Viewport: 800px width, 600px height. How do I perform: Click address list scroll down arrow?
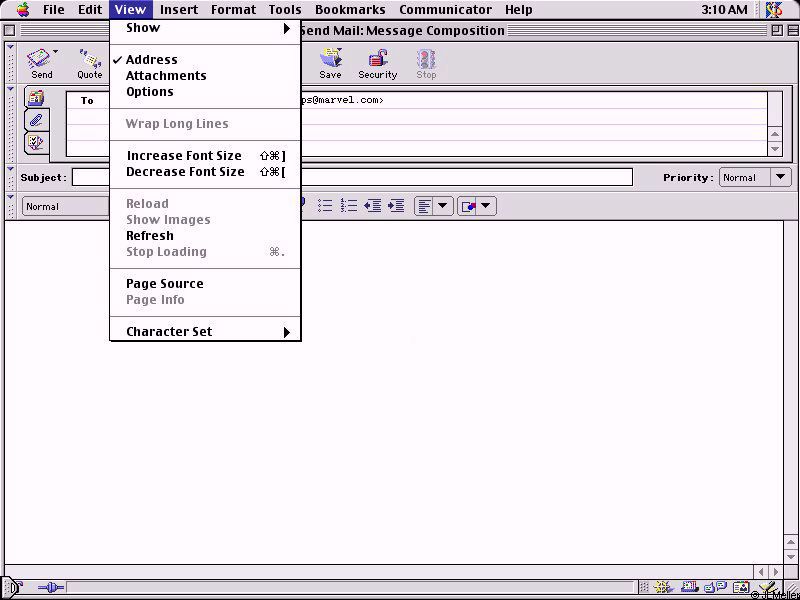pyautogui.click(x=775, y=149)
